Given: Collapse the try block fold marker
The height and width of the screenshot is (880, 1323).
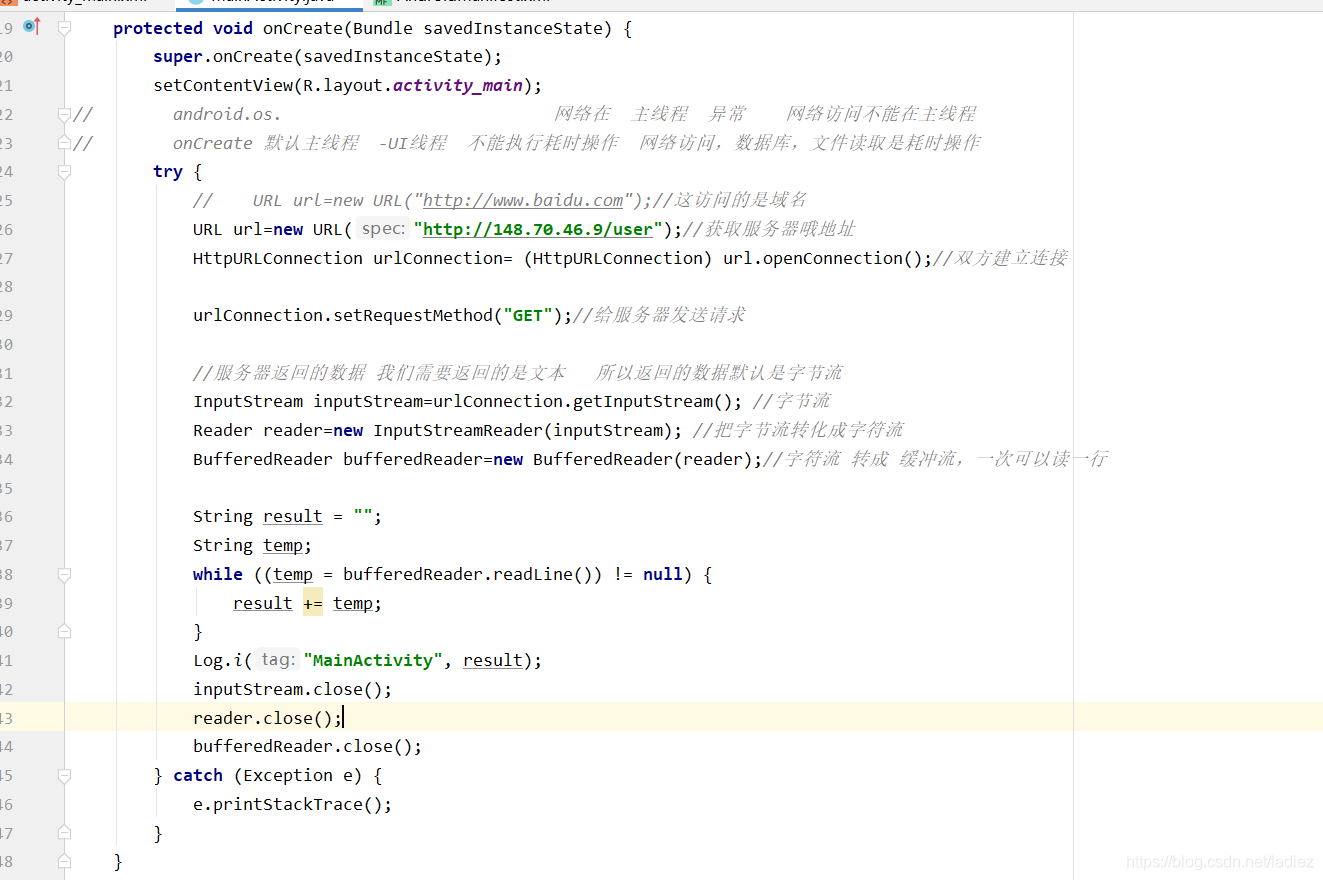Looking at the screenshot, I should [x=65, y=172].
